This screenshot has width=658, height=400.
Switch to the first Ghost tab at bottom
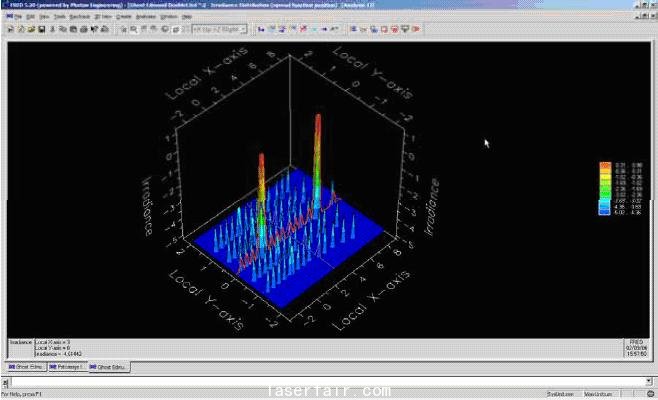pos(26,368)
